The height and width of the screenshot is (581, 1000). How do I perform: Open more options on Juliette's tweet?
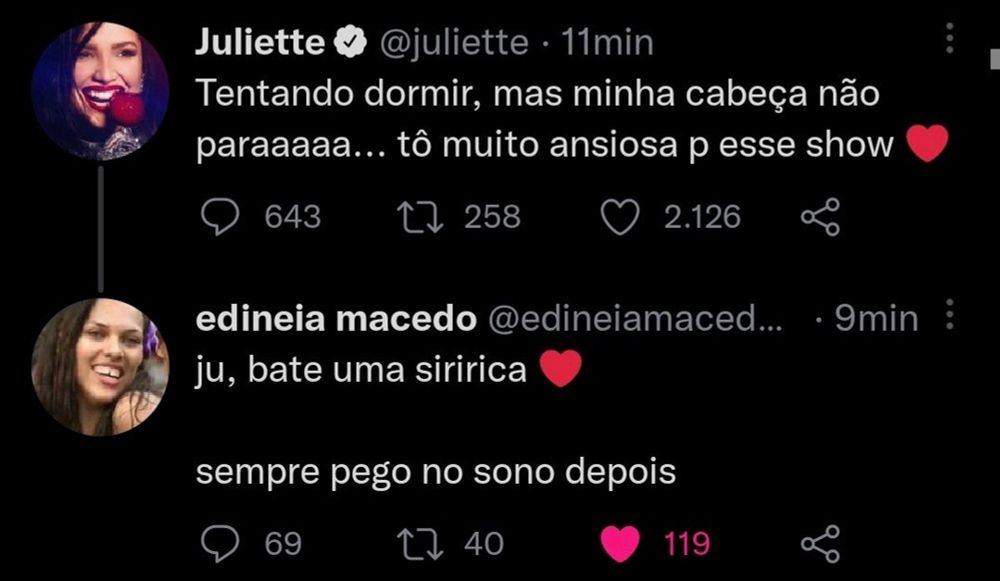pyautogui.click(x=950, y=39)
